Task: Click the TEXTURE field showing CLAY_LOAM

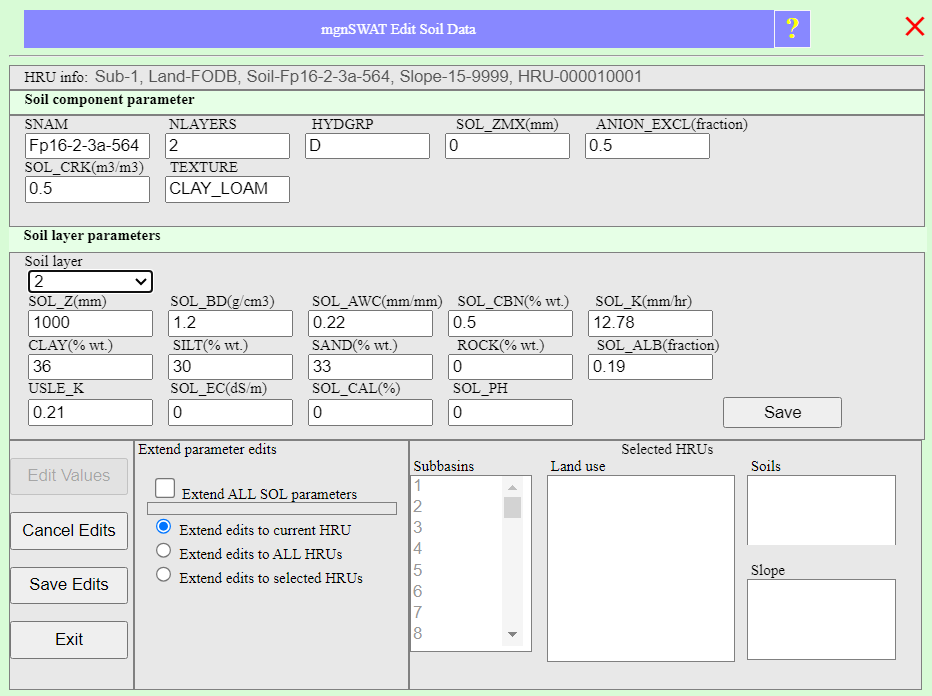Action: coord(228,190)
